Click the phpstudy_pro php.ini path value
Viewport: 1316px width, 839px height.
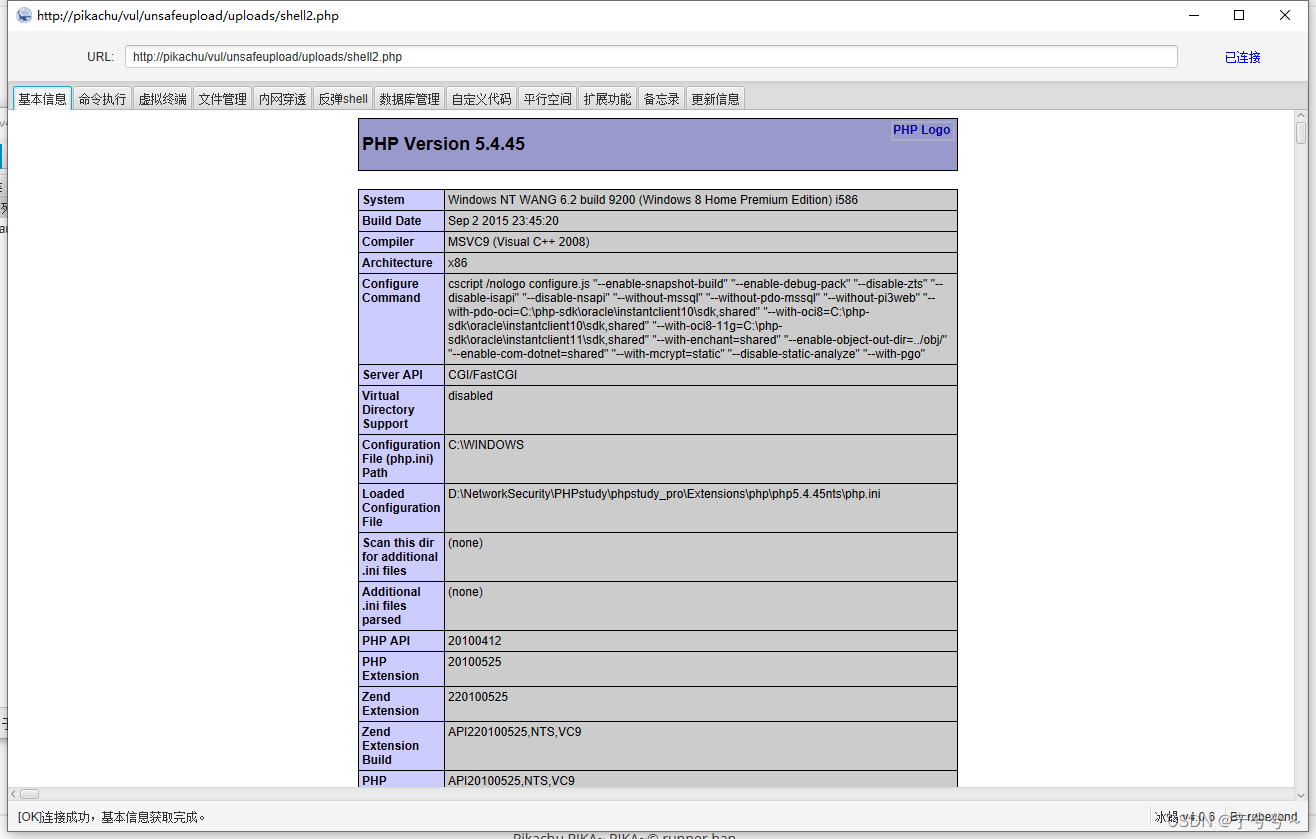point(664,494)
